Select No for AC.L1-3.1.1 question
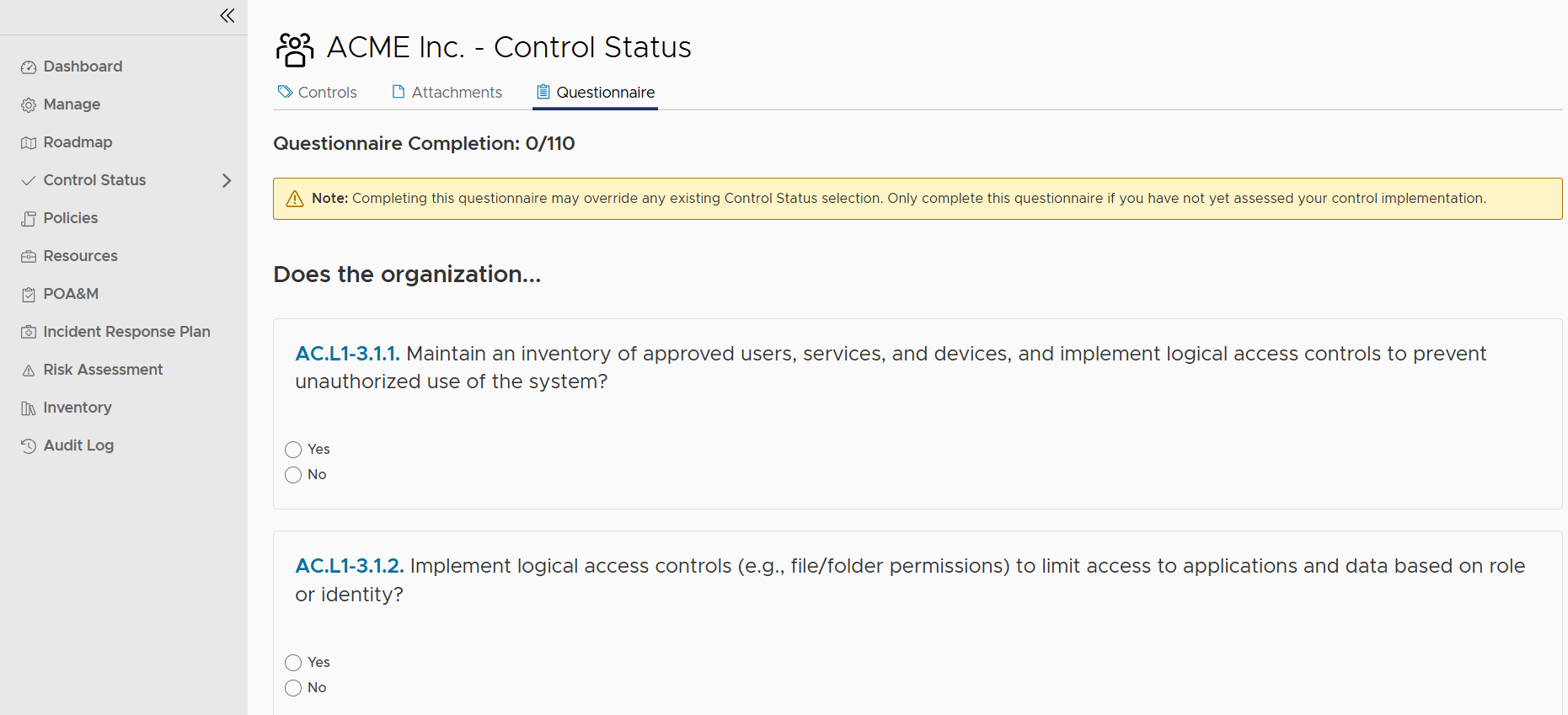Image resolution: width=1568 pixels, height=715 pixels. tap(293, 475)
